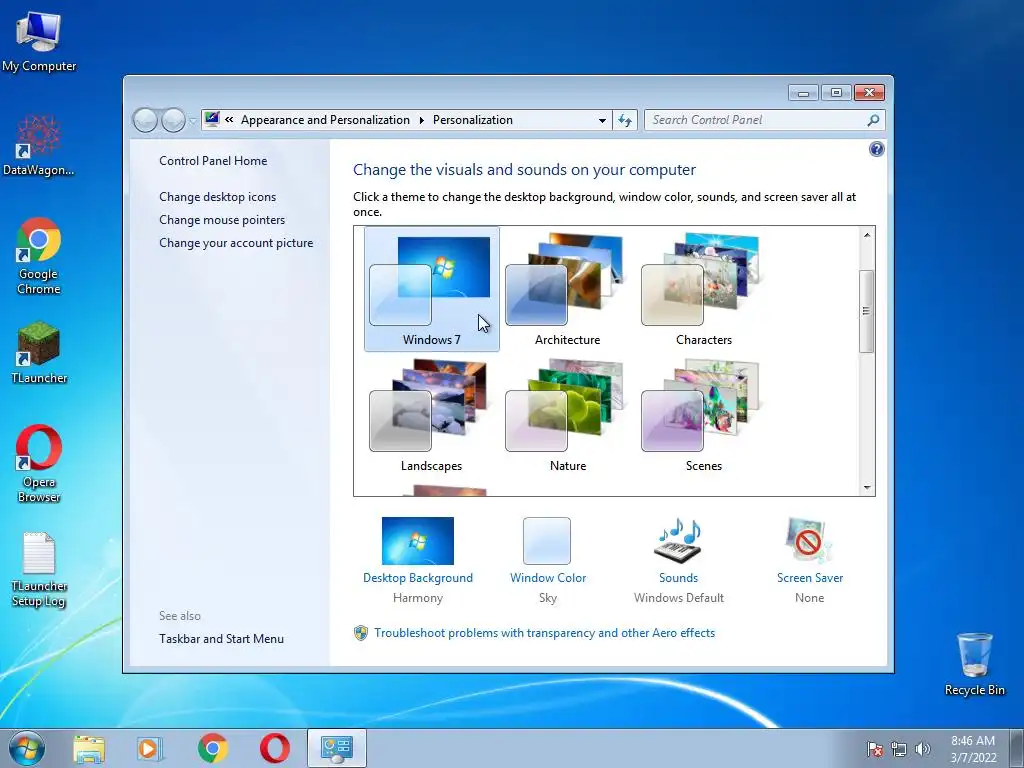Viewport: 1024px width, 768px height.
Task: Expand the arrow after Appearance and Personalization
Action: pyautogui.click(x=421, y=120)
